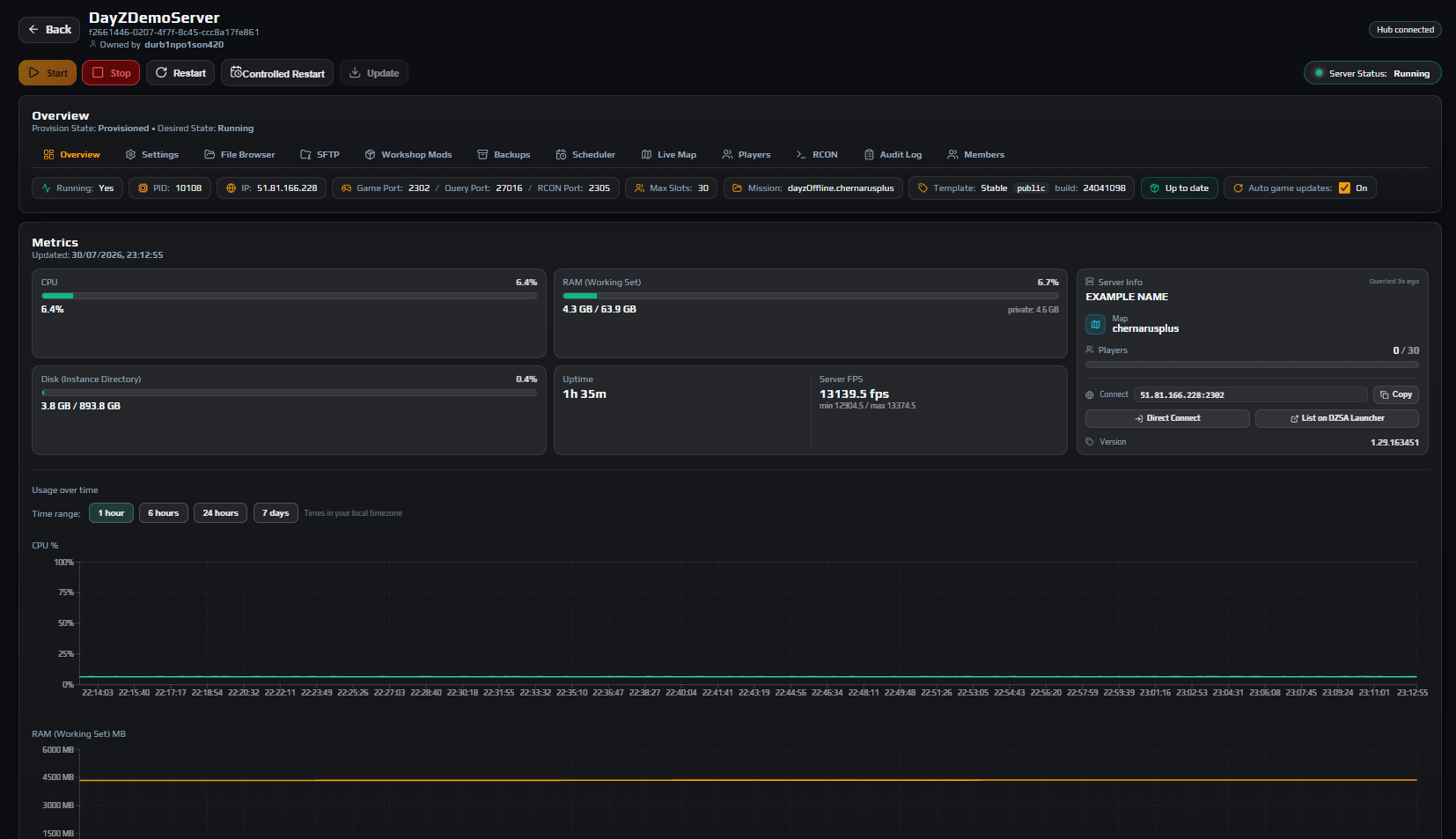1456x839 pixels.
Task: Open the Members tab
Action: pos(976,154)
